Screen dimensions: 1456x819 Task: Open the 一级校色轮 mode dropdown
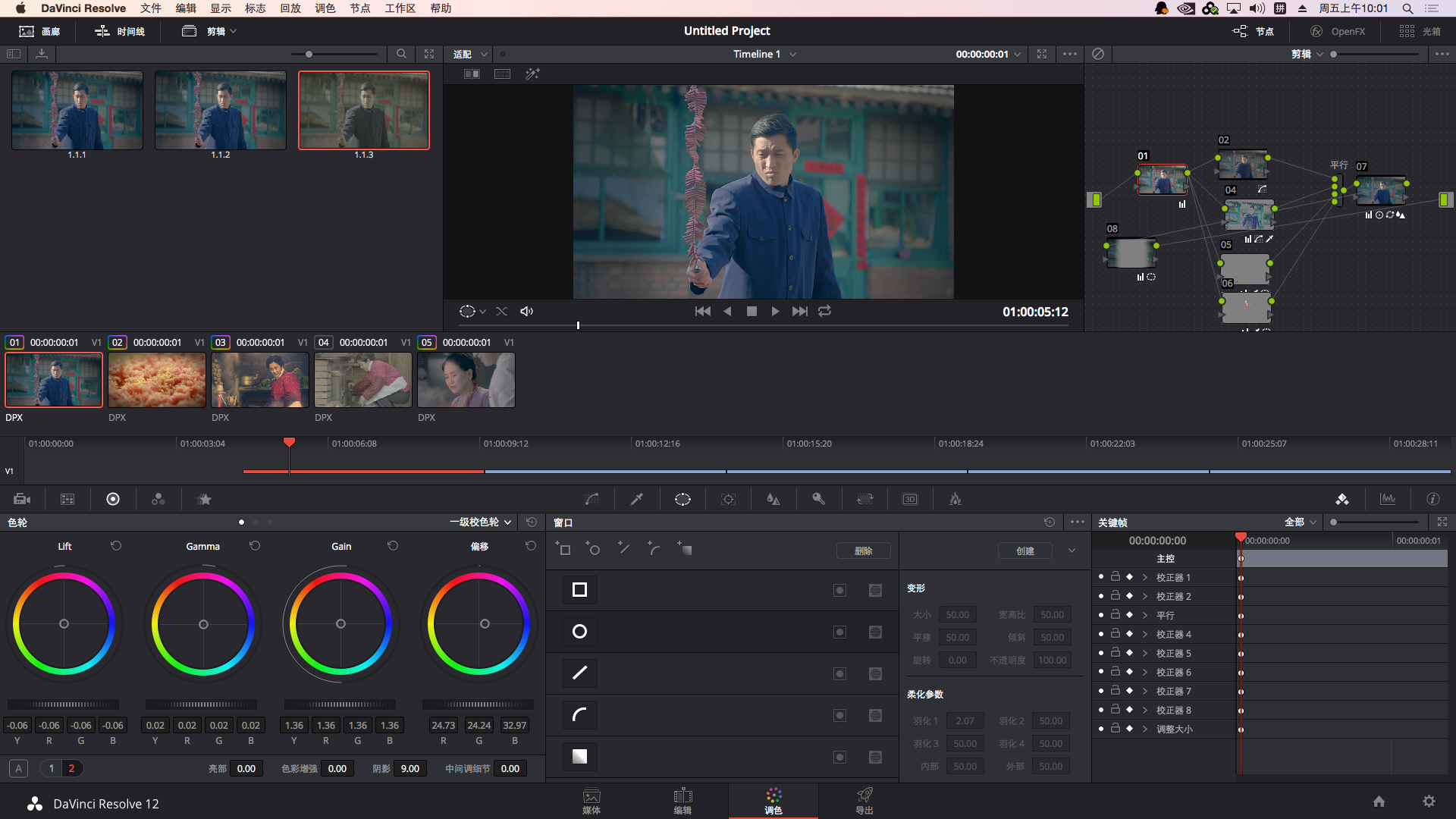coord(481,522)
